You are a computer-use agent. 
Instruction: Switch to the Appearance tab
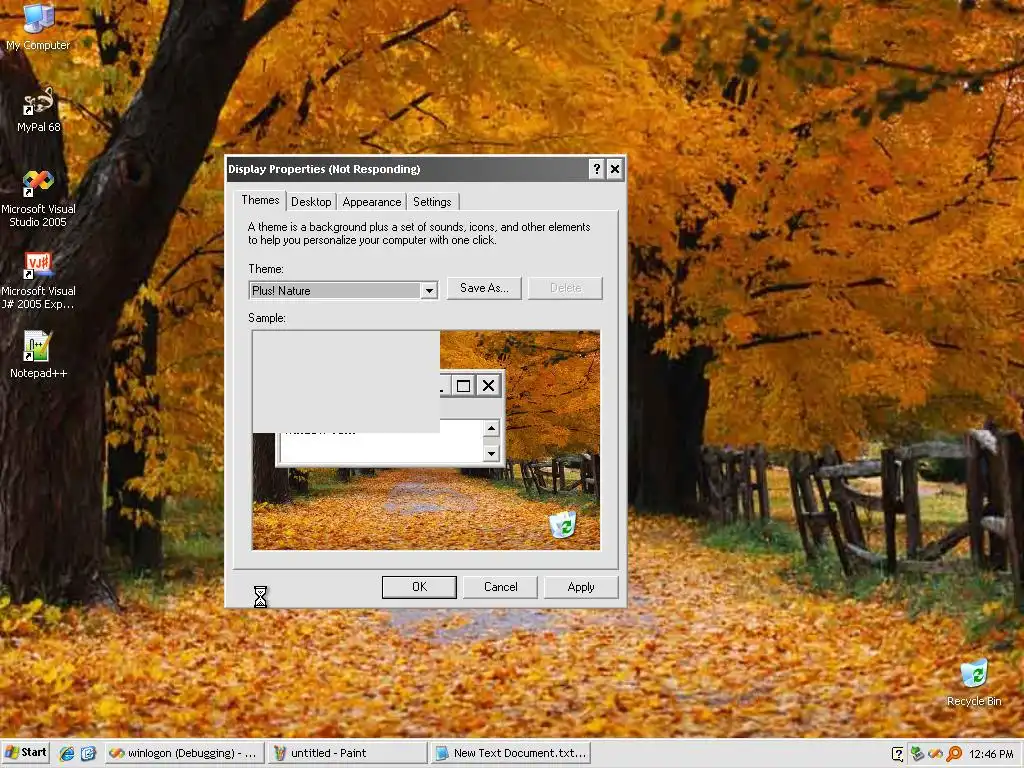click(x=372, y=202)
